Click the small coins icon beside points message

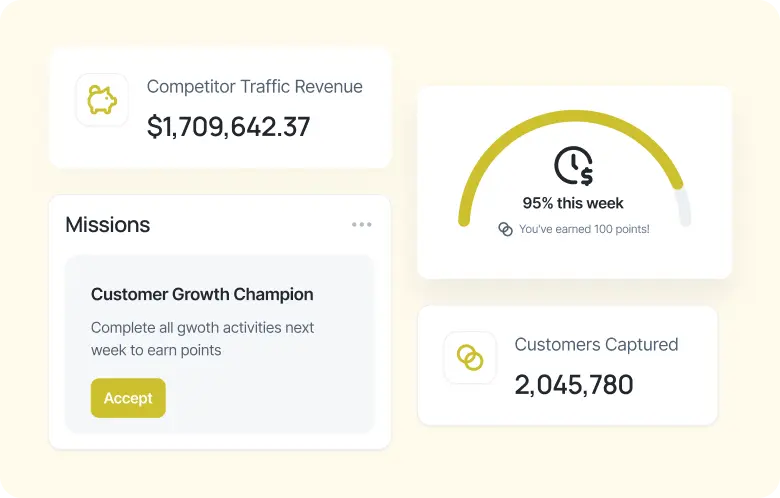(x=506, y=230)
